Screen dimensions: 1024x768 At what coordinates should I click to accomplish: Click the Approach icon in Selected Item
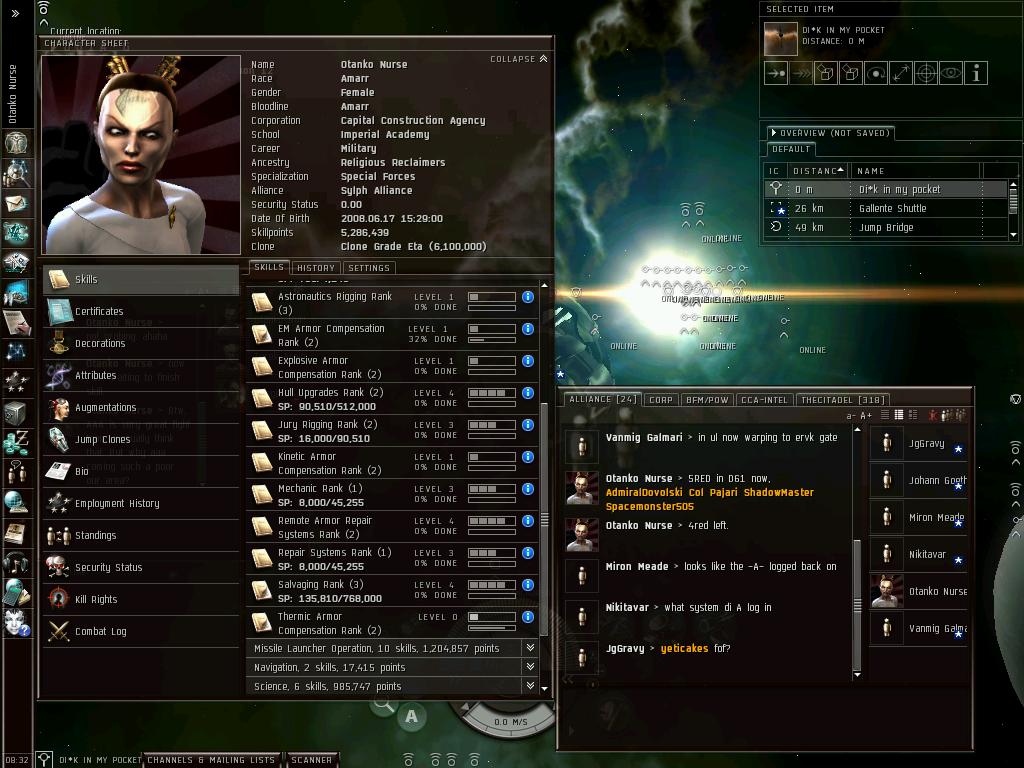coord(776,73)
